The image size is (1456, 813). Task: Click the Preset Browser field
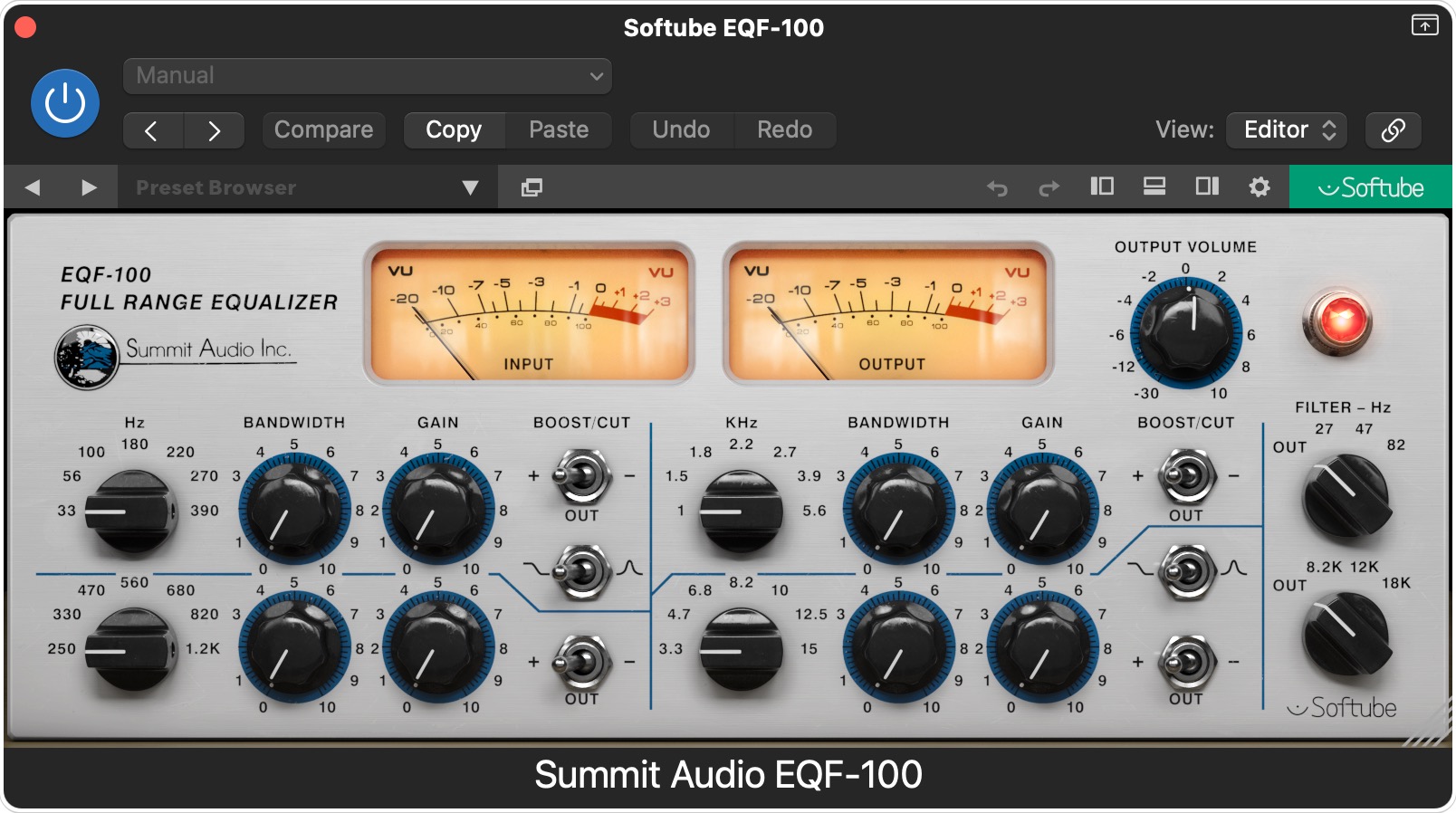308,187
